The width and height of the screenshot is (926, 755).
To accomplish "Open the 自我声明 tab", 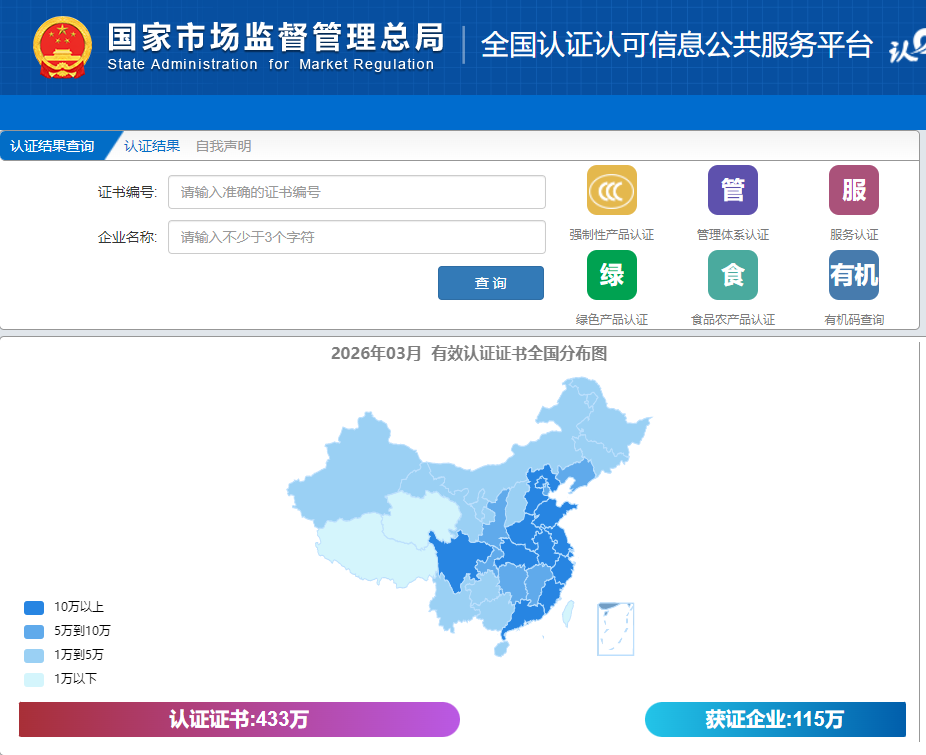I will (223, 146).
